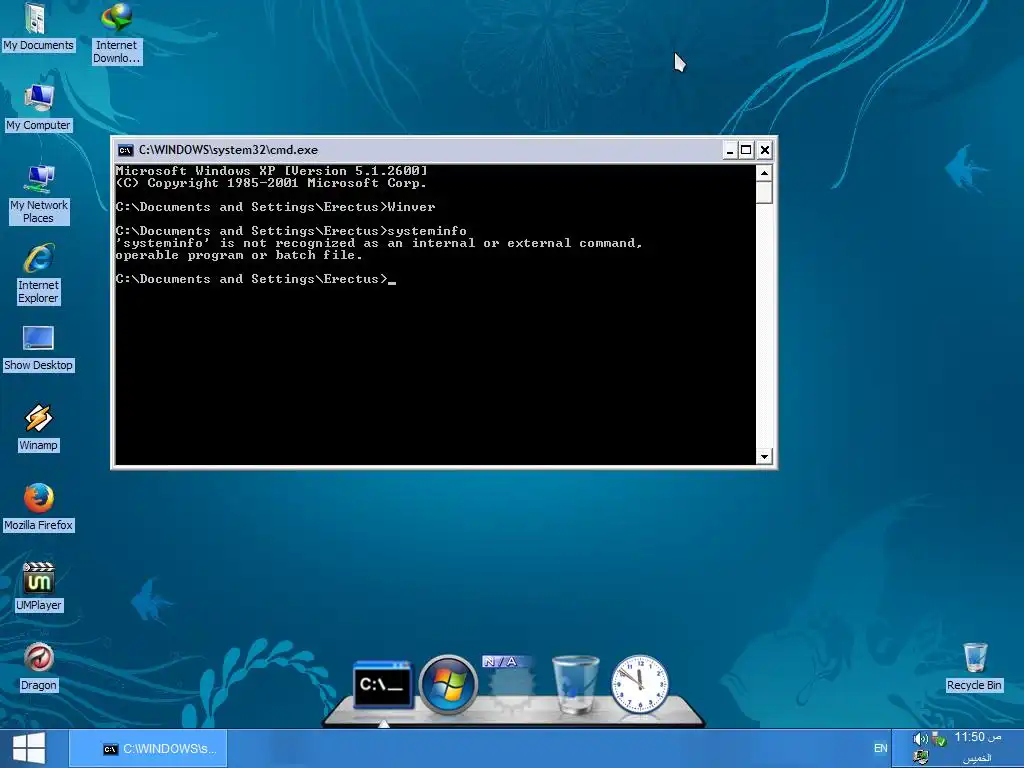Click the N/A gear item in dock
Image resolution: width=1024 pixels, height=768 pixels.
[x=510, y=684]
